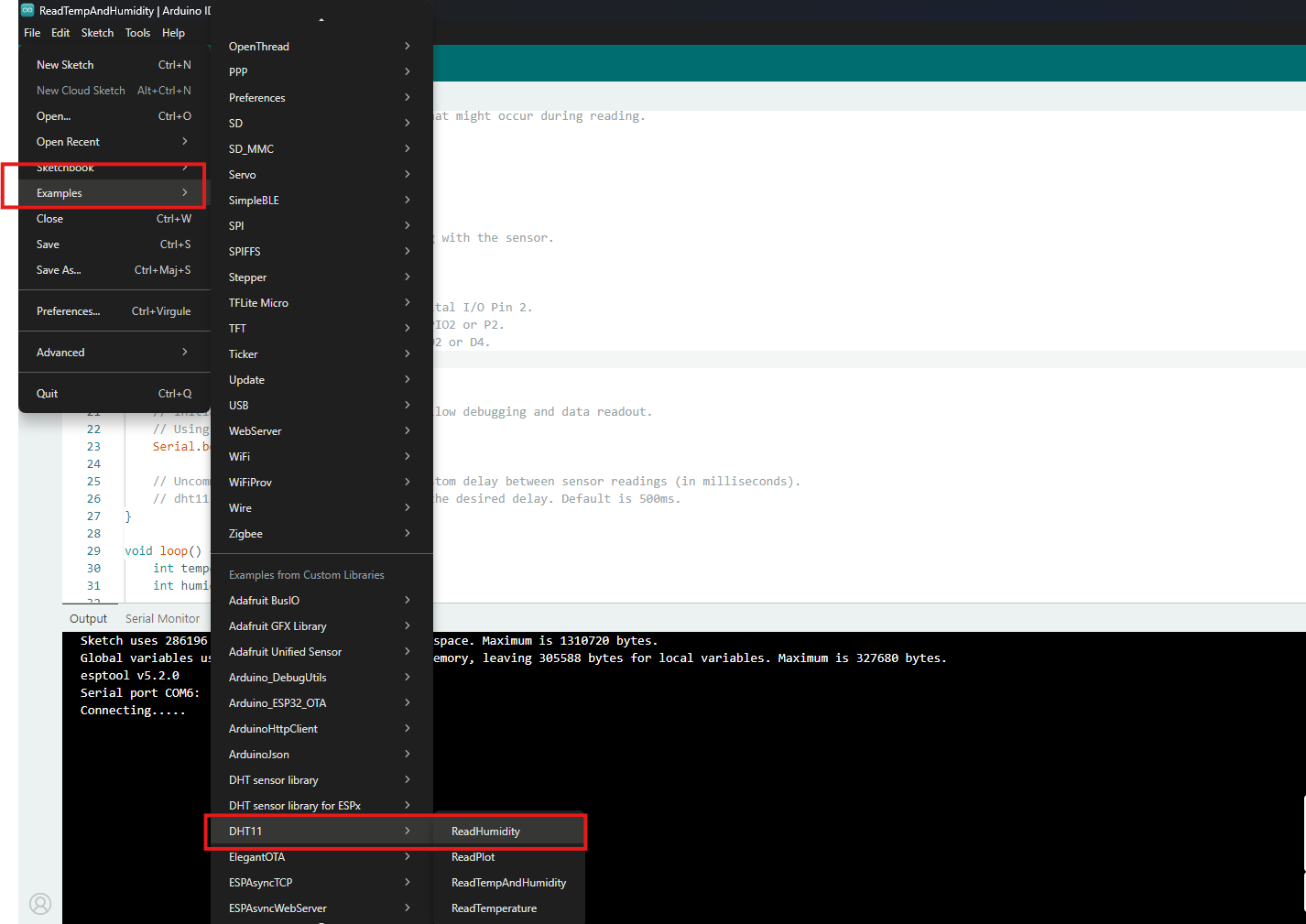Open the Adafruit Unified Sensor examples
Viewport: 1306px width, 924px height.
[x=321, y=652]
